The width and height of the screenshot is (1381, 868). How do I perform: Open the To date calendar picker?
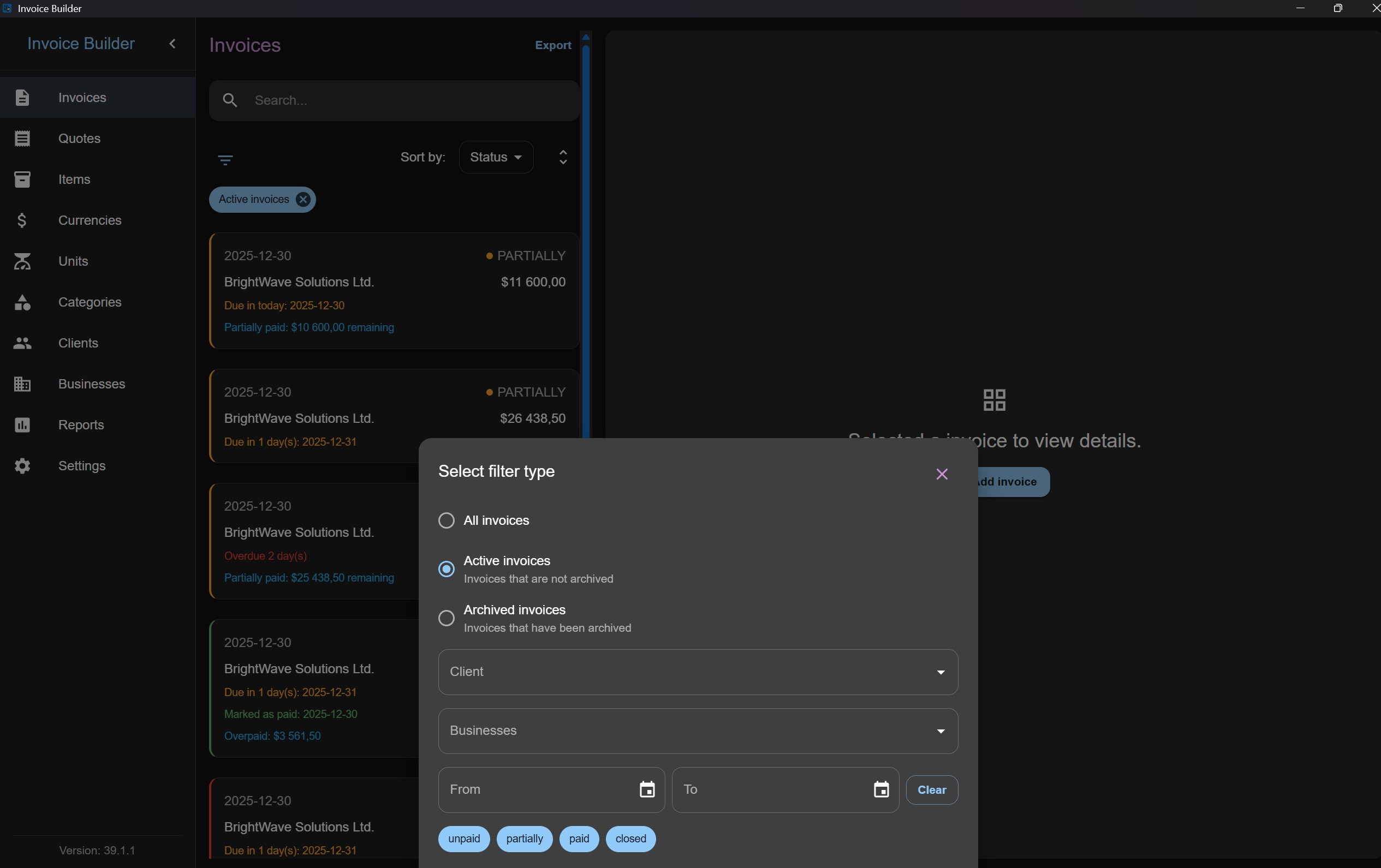(881, 789)
